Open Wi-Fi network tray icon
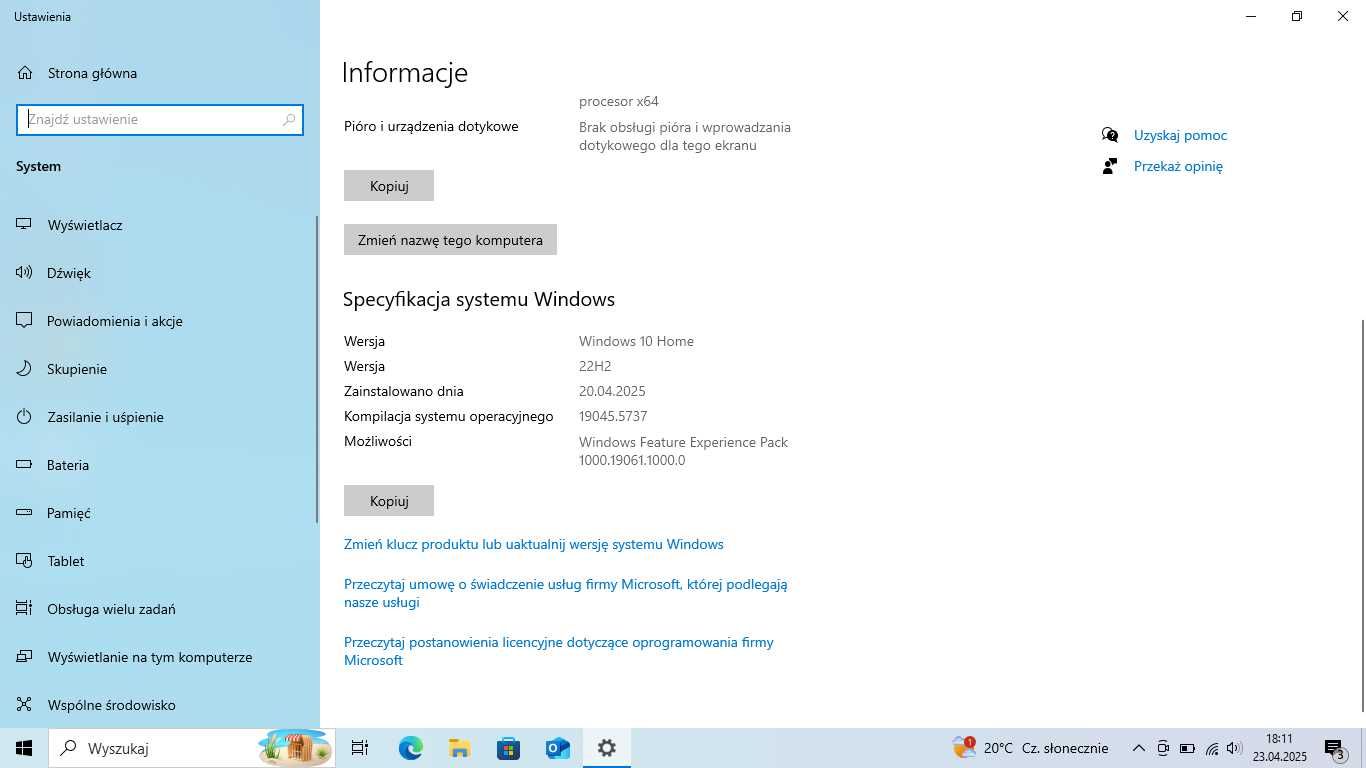Screen dimensions: 1366x768 pos(1212,748)
